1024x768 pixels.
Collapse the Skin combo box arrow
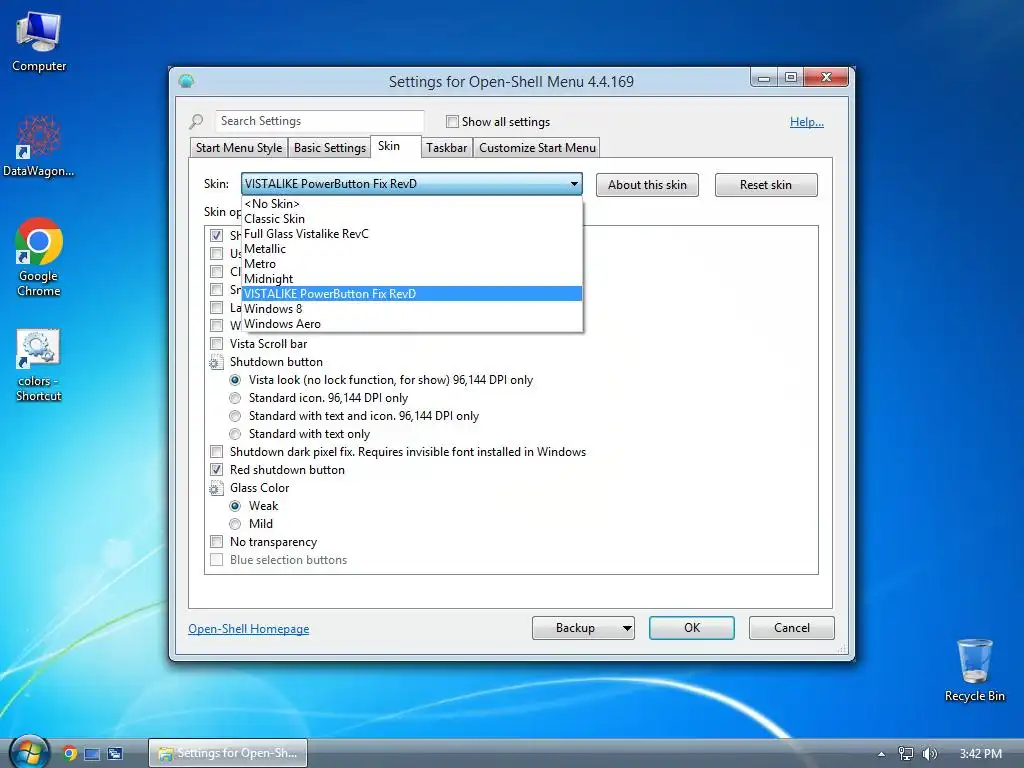coord(574,184)
